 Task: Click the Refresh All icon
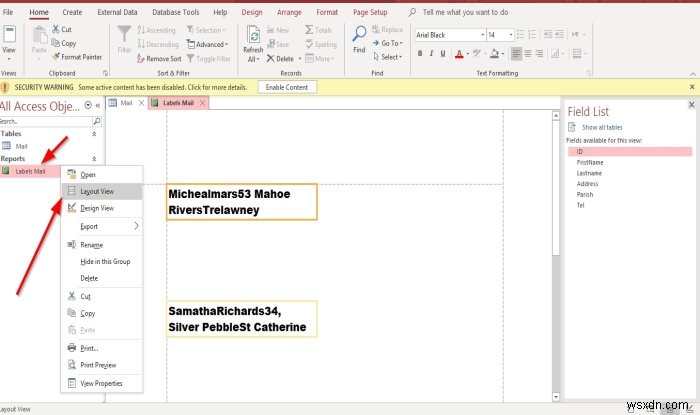point(253,35)
